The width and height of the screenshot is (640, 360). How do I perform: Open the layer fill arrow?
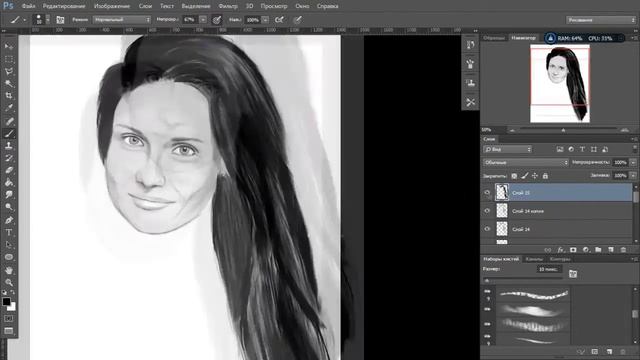(x=633, y=176)
